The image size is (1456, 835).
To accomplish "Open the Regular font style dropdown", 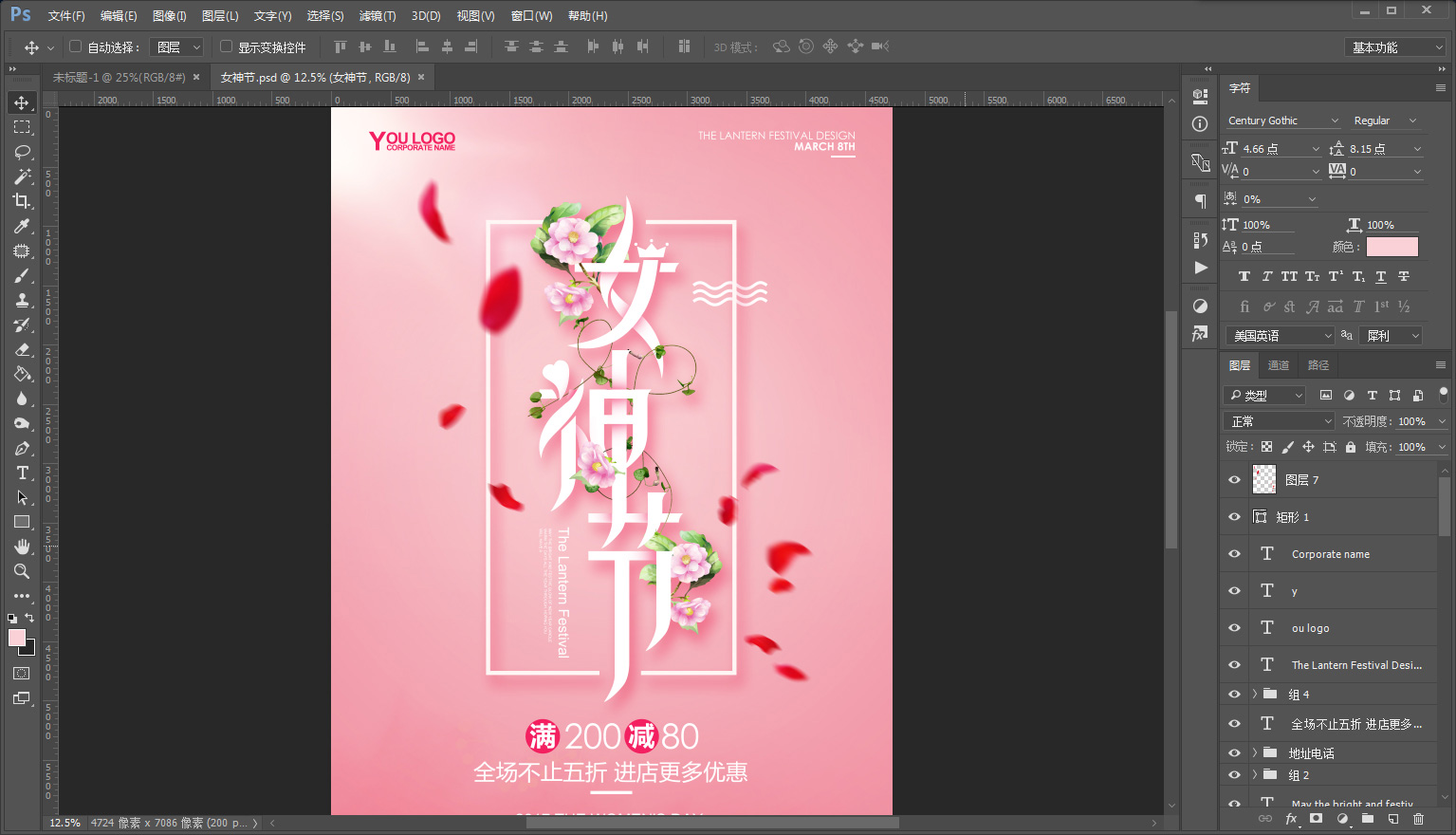I will 1385,121.
